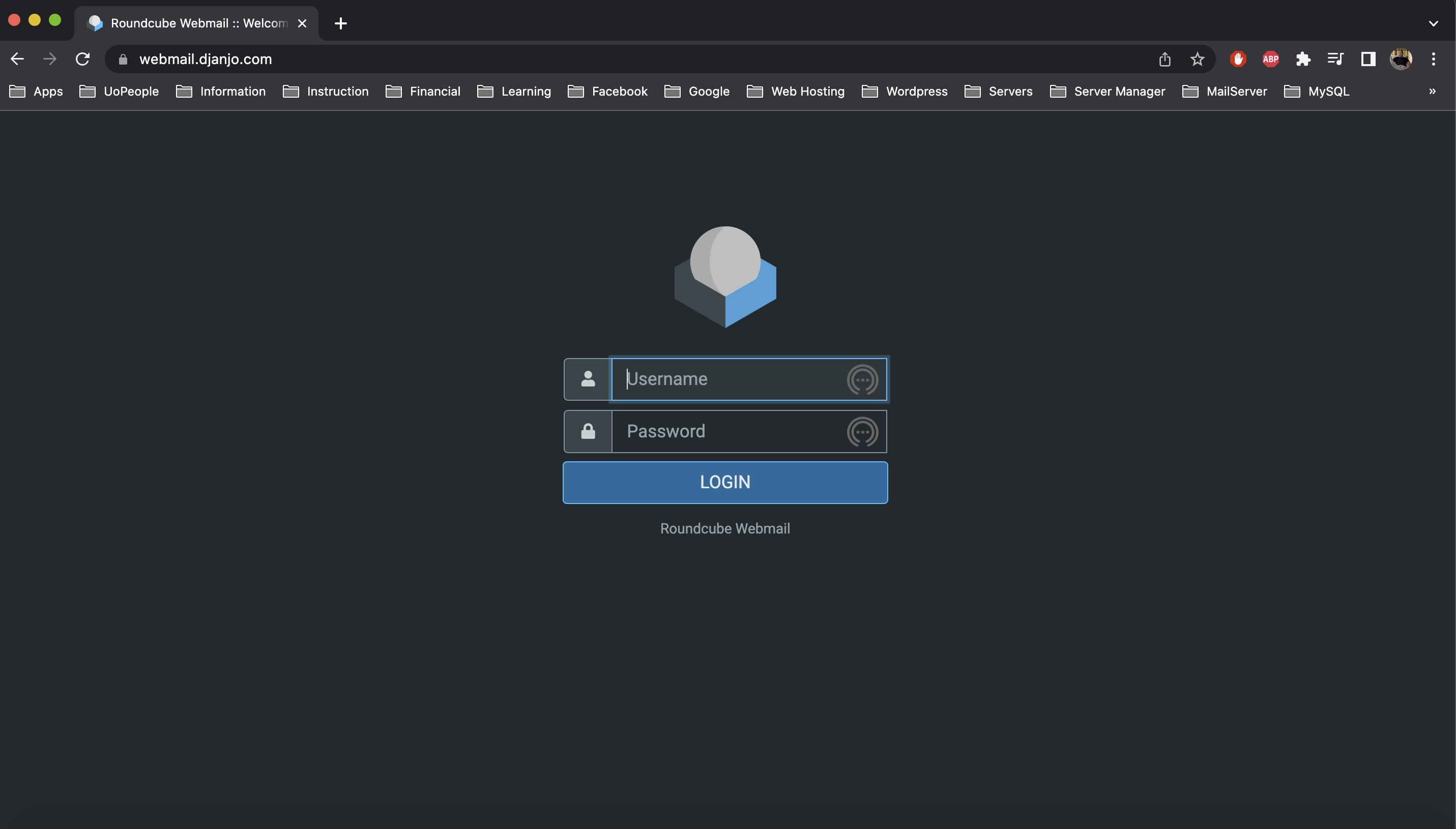Bookmark this page with the star icon
The width and height of the screenshot is (1456, 829).
[1197, 59]
